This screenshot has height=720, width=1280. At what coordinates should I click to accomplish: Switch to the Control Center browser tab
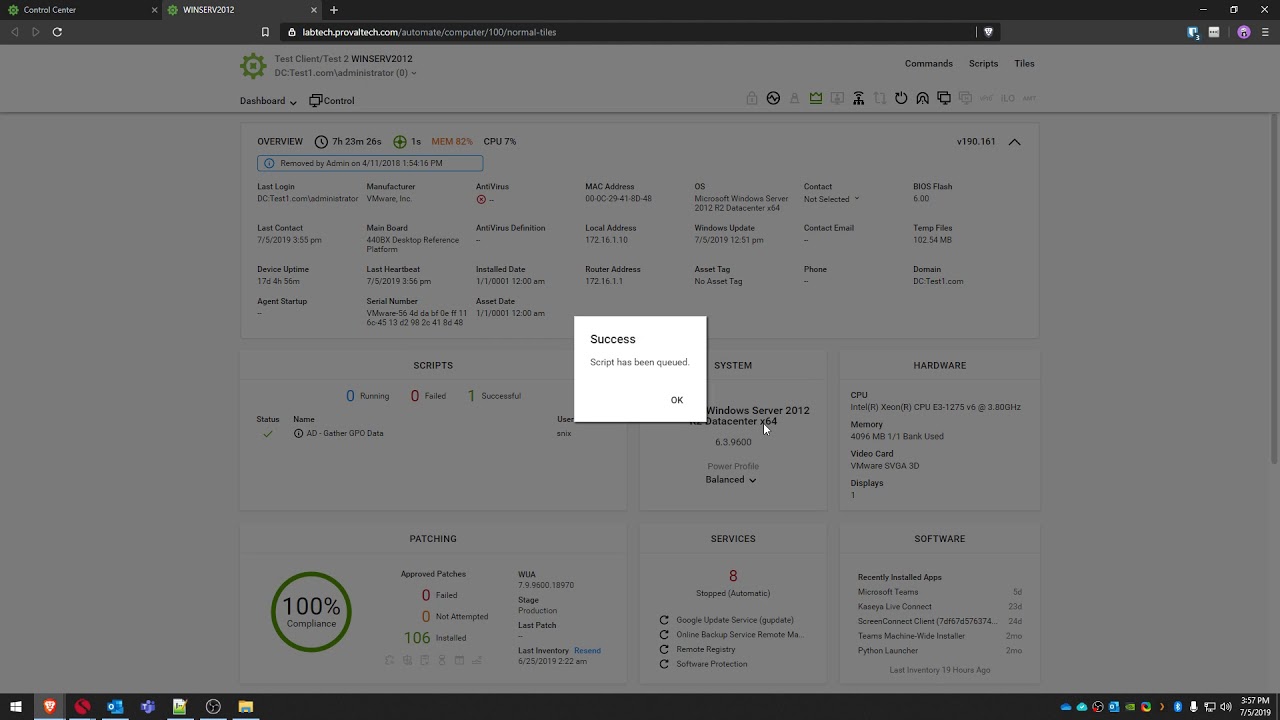(x=80, y=10)
